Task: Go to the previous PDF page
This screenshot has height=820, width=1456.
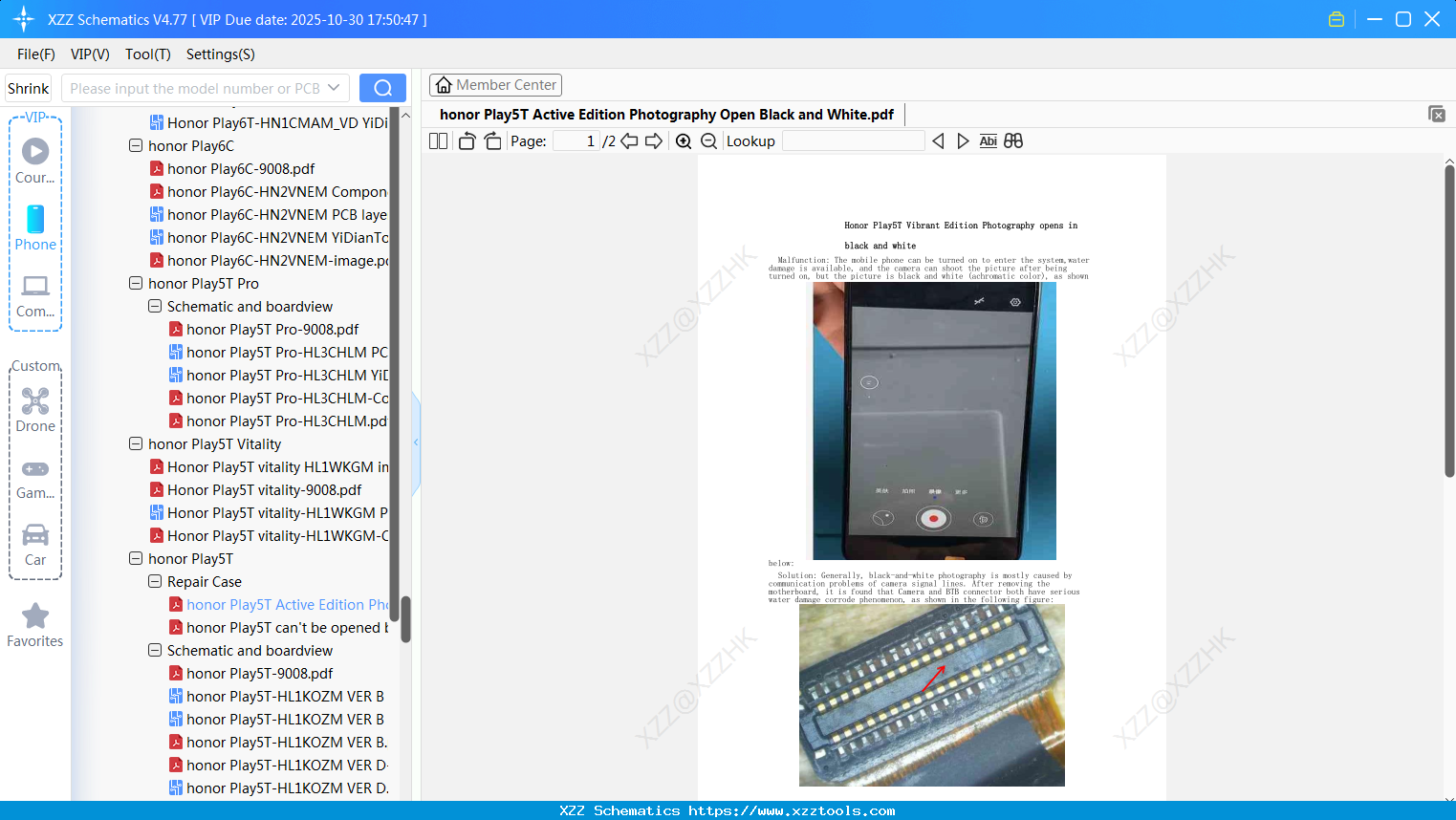Action: click(629, 141)
